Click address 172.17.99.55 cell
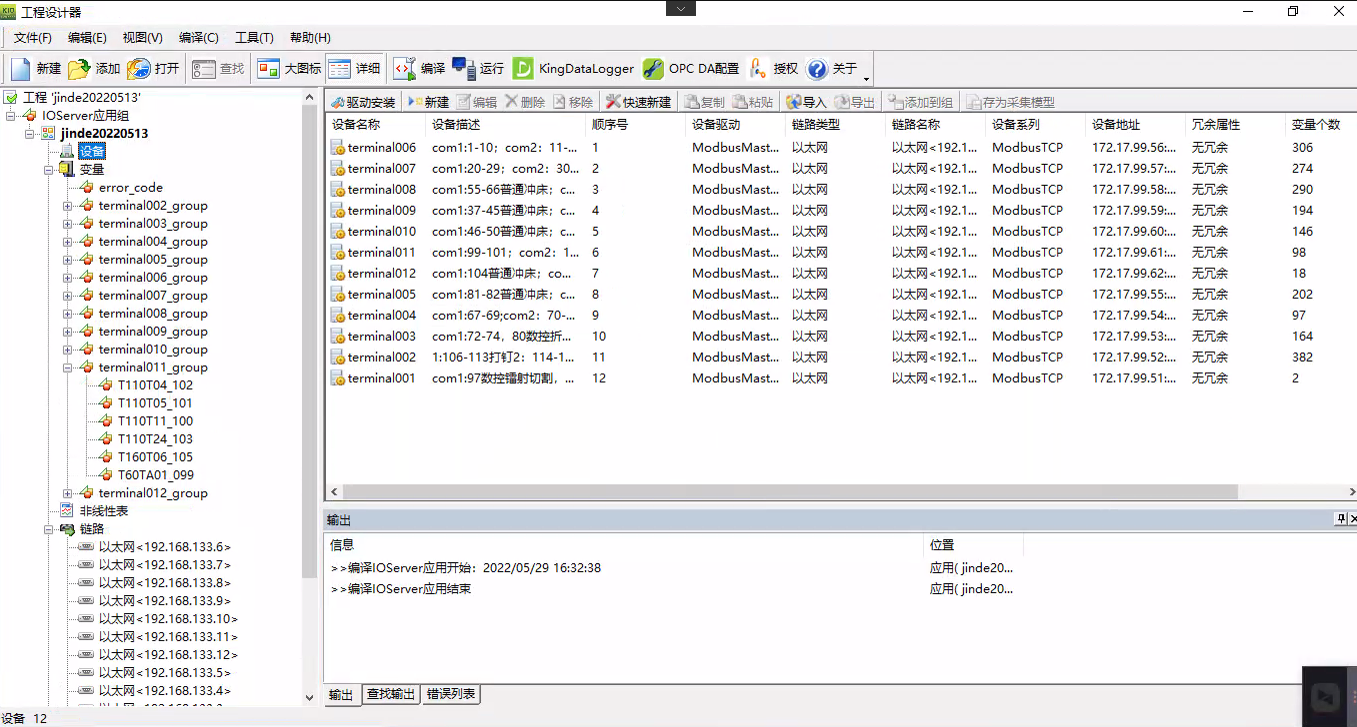This screenshot has width=1357, height=727. click(x=1135, y=294)
